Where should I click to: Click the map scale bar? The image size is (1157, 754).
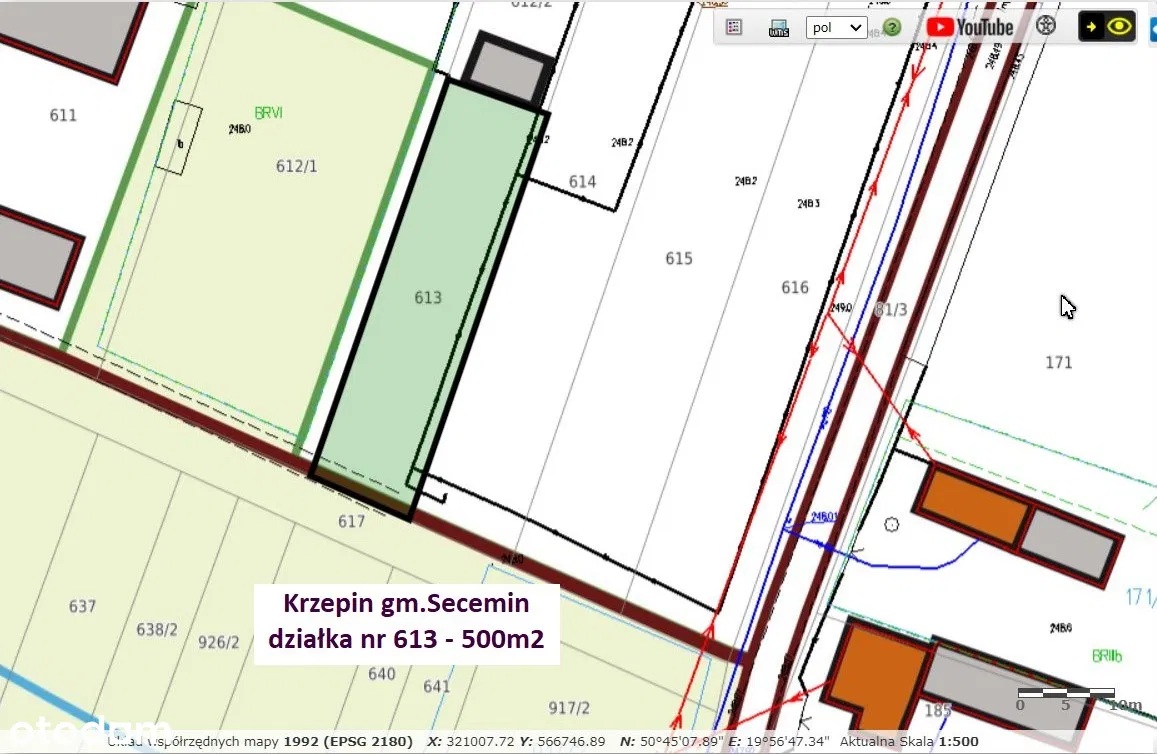pos(1065,693)
